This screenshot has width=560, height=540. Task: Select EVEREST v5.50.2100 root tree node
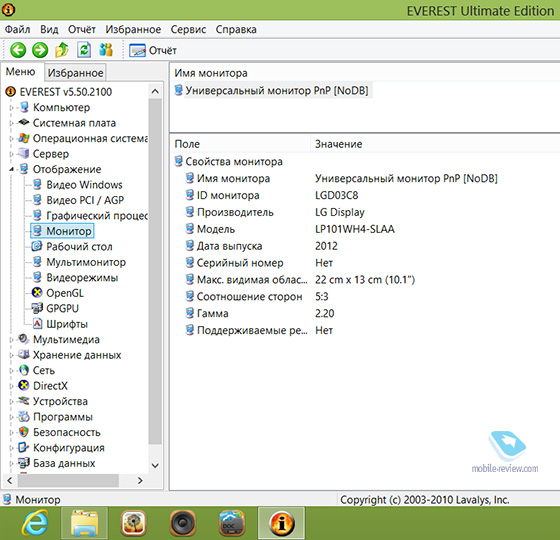(x=66, y=92)
